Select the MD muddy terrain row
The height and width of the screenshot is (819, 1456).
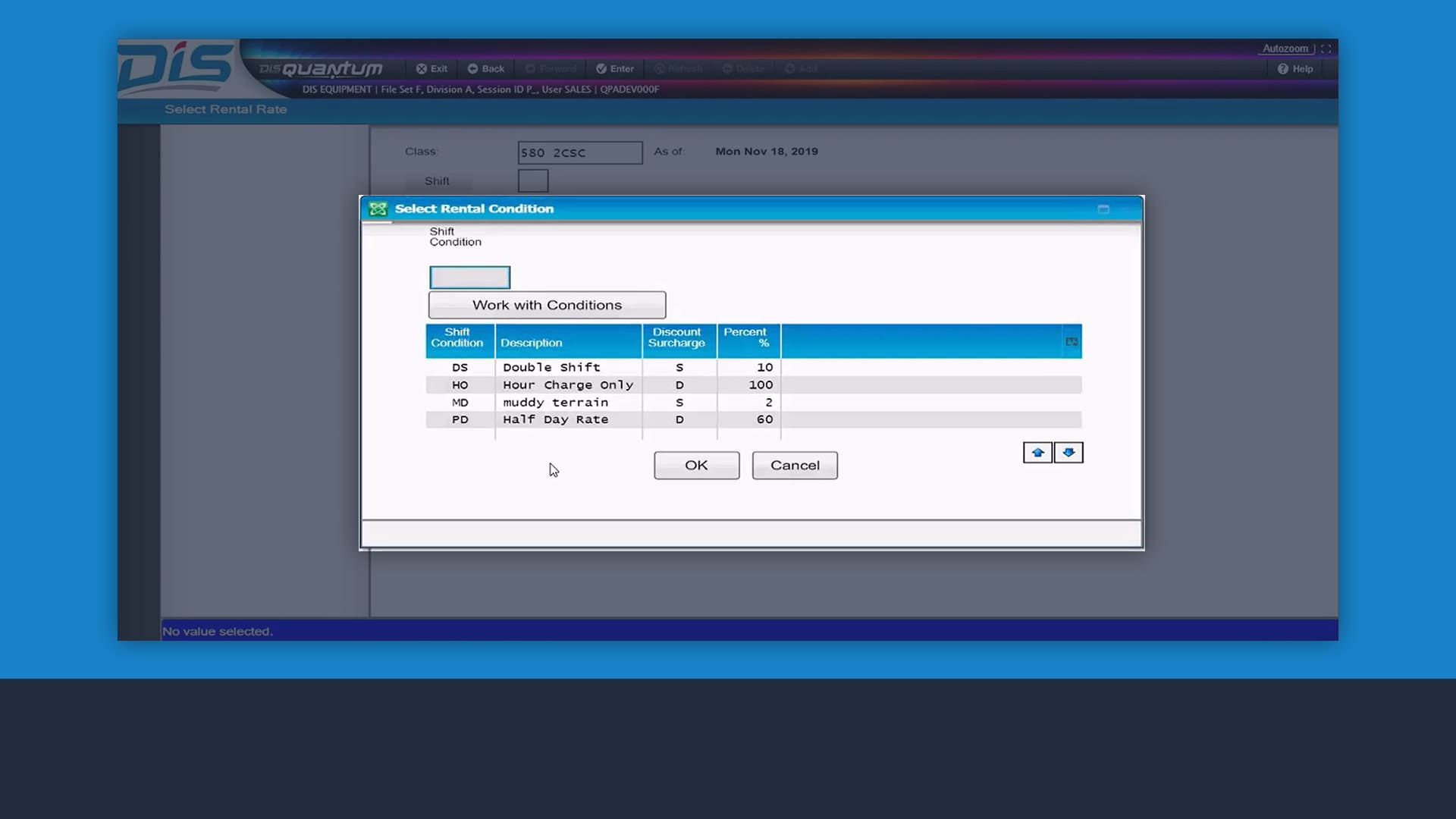(555, 403)
